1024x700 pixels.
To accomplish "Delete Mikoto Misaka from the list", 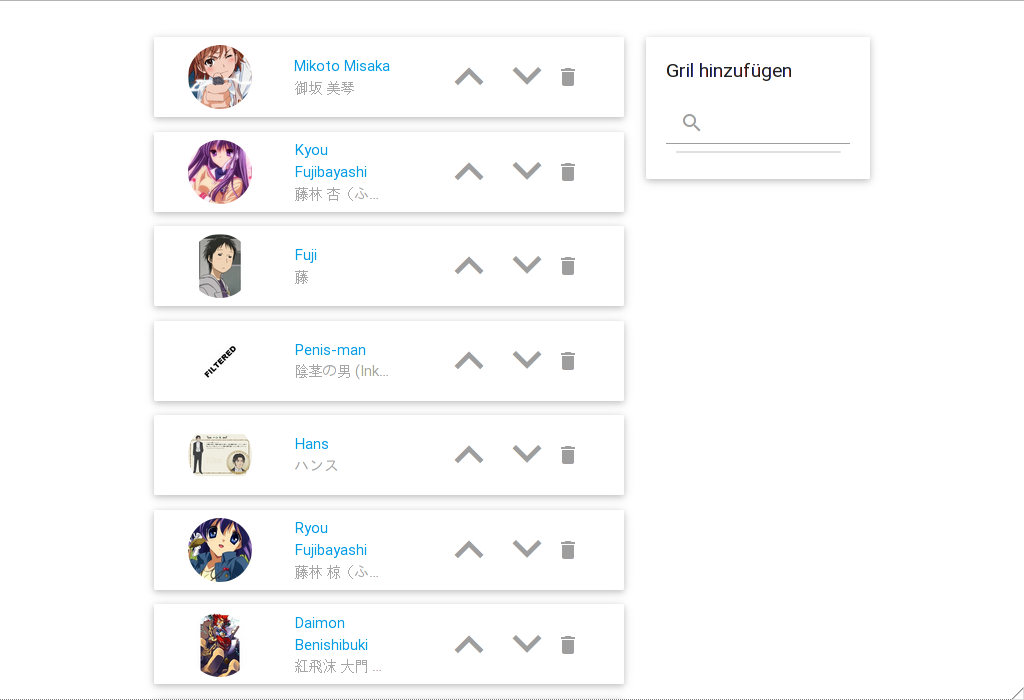I will [x=568, y=77].
